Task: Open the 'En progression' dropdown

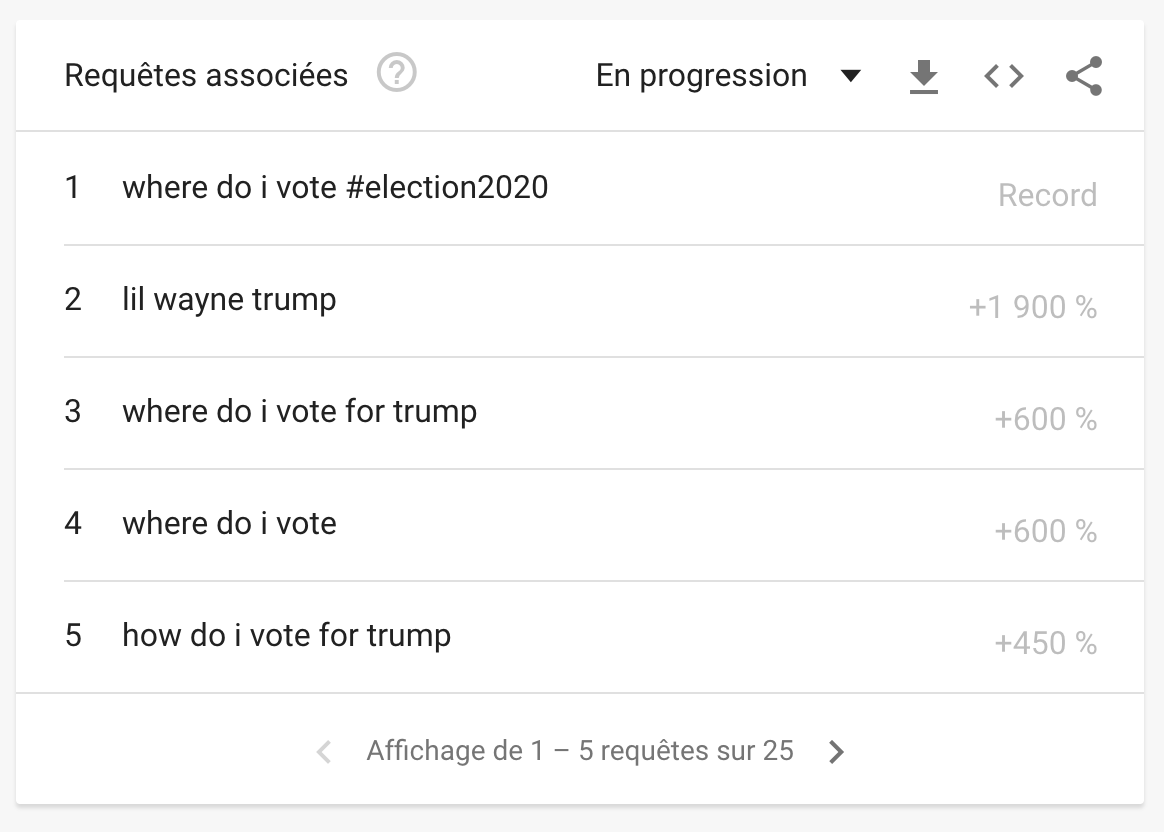Action: (x=702, y=76)
